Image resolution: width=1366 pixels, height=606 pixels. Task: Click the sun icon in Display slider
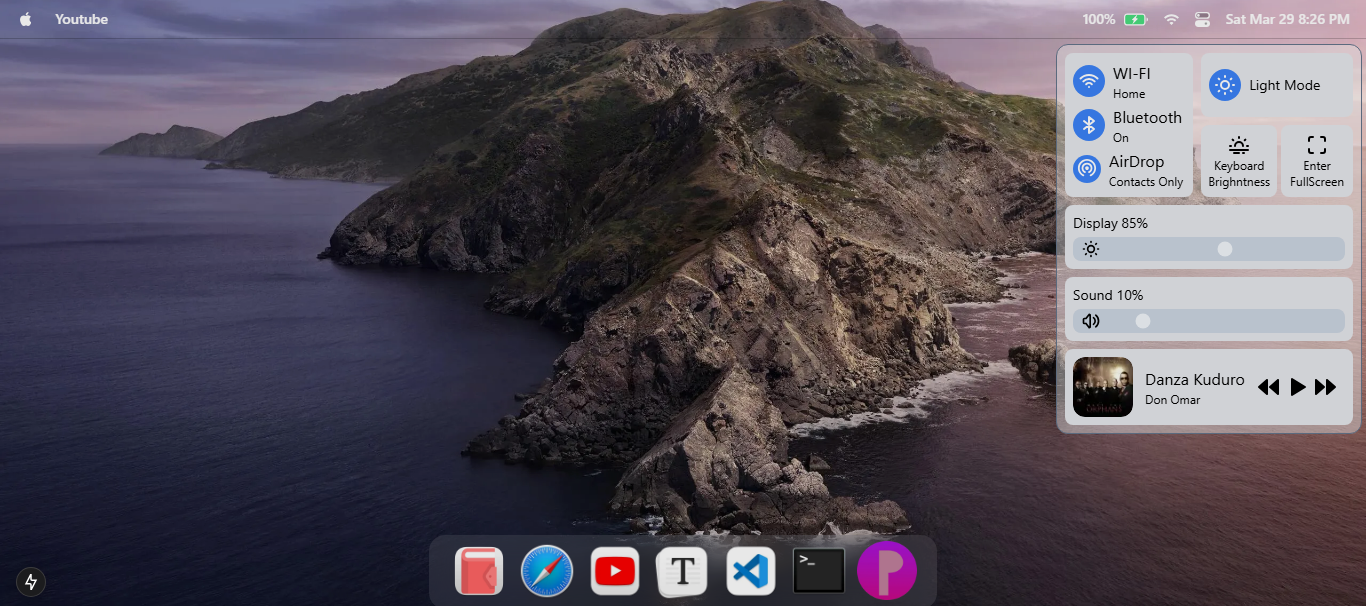(x=1091, y=249)
